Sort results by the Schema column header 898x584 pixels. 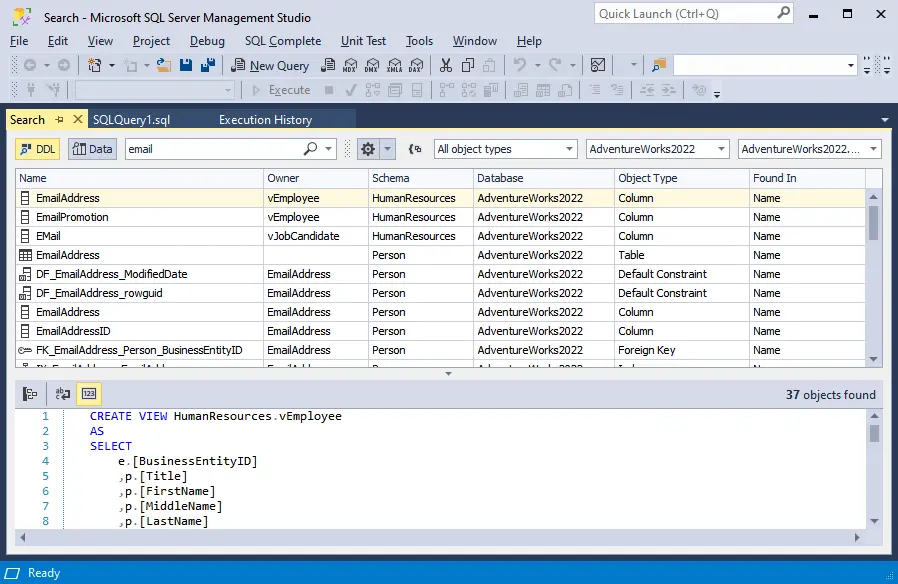[421, 178]
